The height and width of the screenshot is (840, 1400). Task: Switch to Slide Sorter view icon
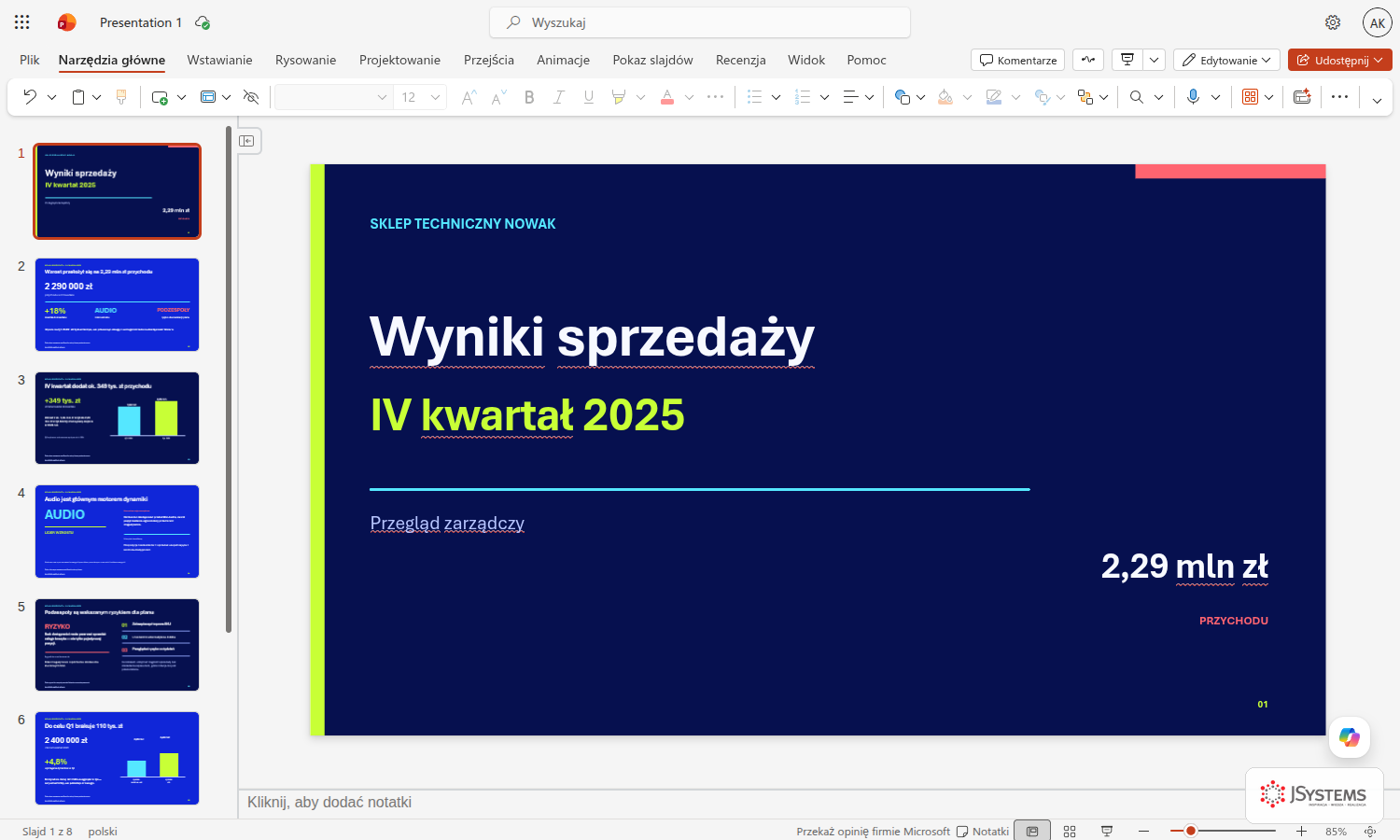tap(1070, 831)
